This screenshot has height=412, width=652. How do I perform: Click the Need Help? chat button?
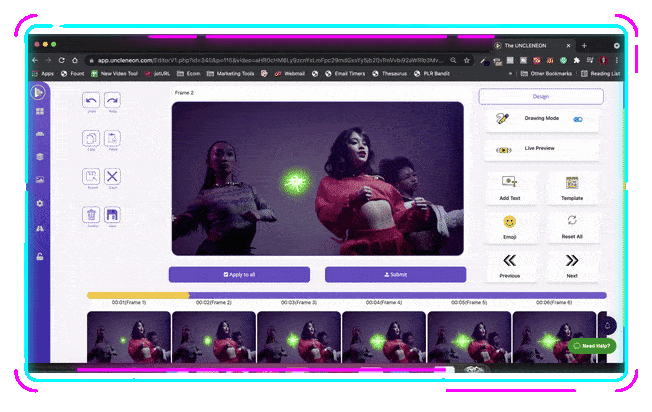pos(592,346)
